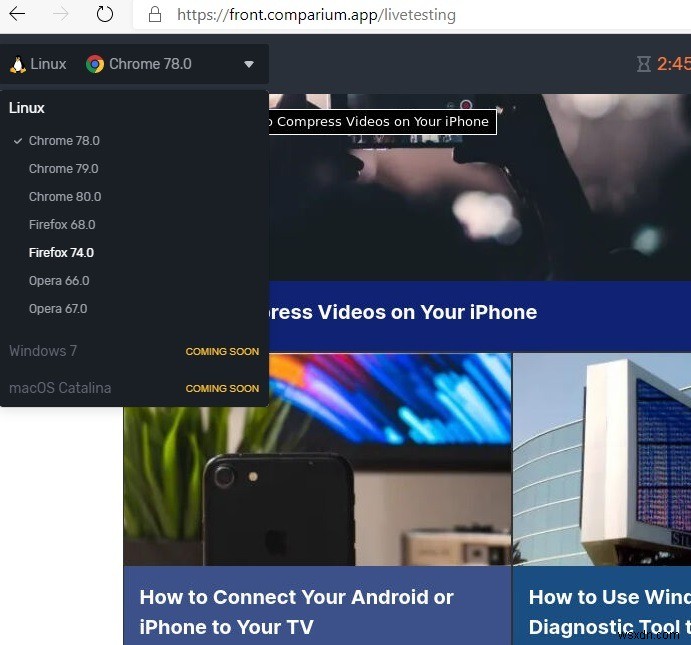Open the Chrome 78.0 selector box
The width and height of the screenshot is (691, 645).
pyautogui.click(x=134, y=64)
